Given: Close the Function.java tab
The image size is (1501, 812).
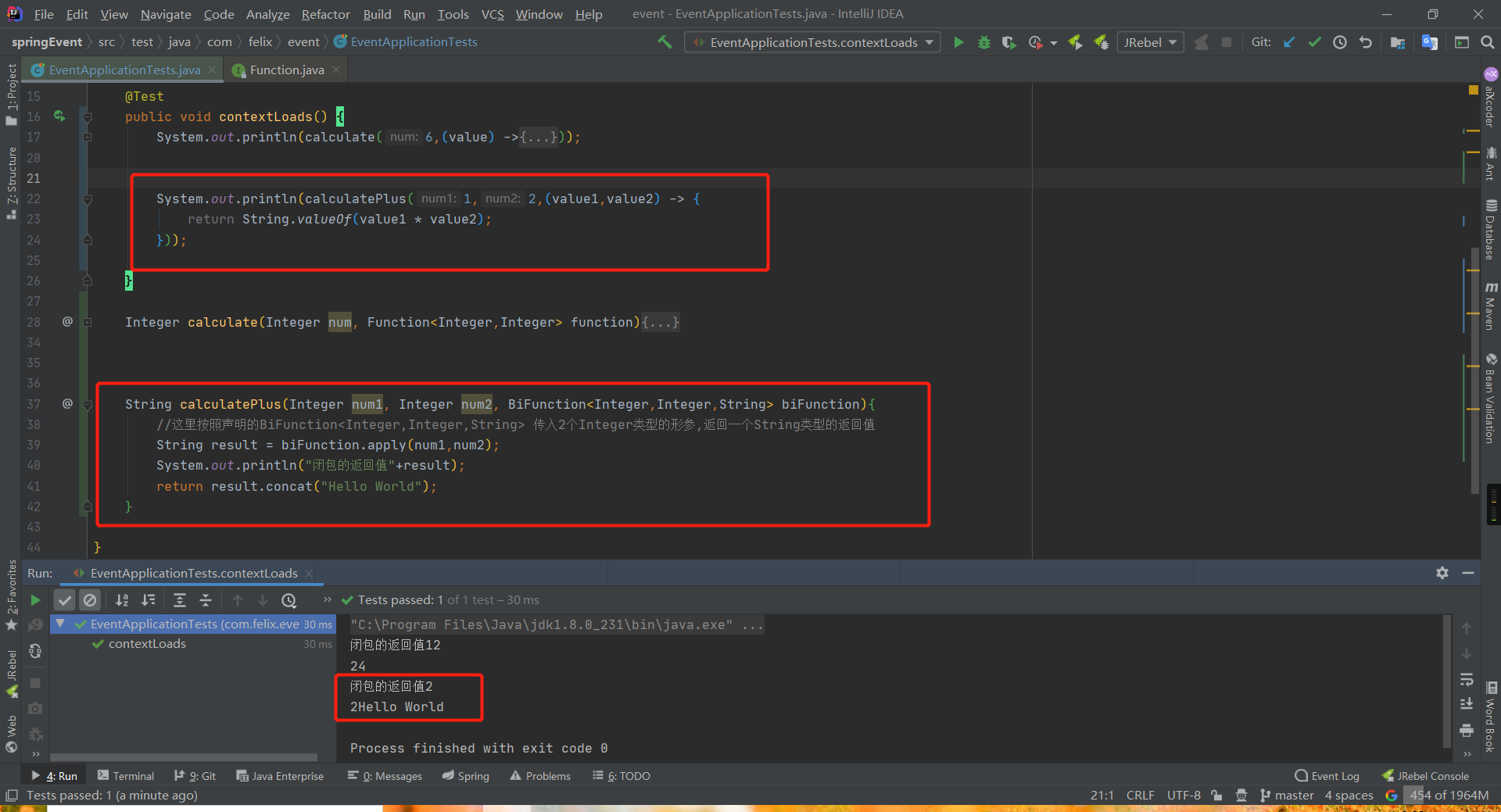Looking at the screenshot, I should click(x=336, y=70).
